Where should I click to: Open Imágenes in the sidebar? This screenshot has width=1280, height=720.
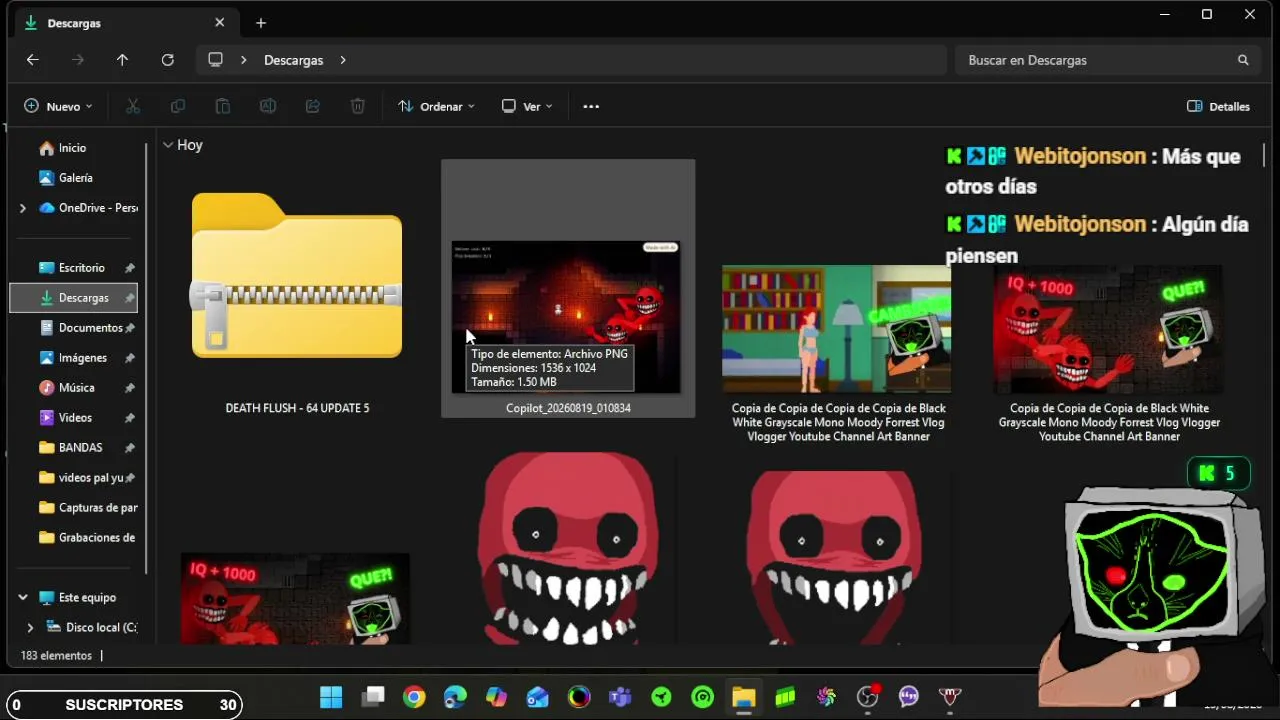click(x=73, y=358)
